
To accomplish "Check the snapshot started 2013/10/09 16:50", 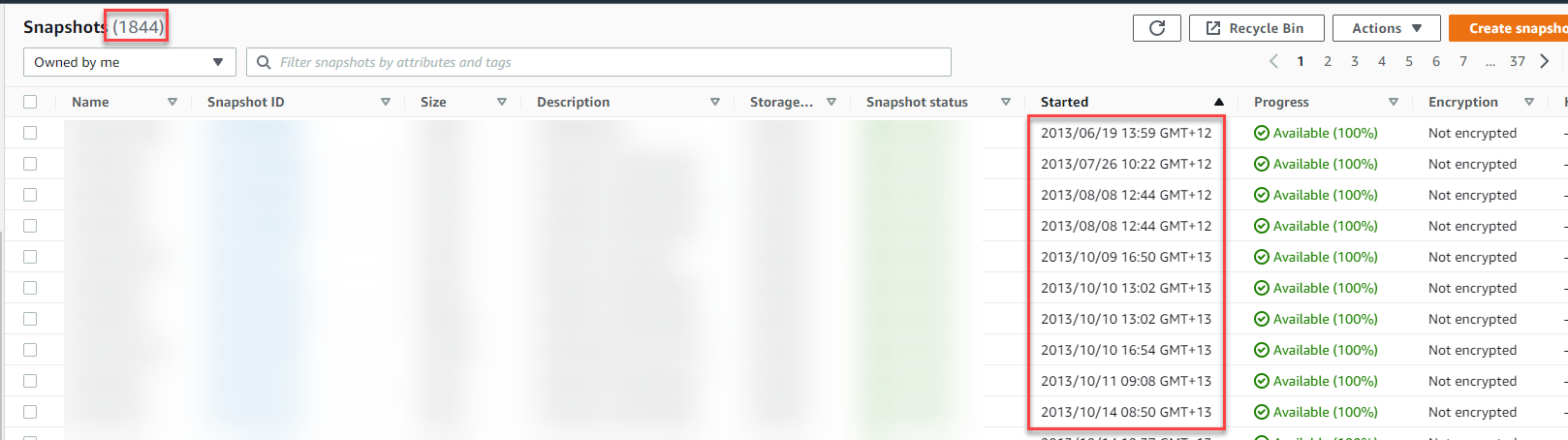I will pos(30,257).
